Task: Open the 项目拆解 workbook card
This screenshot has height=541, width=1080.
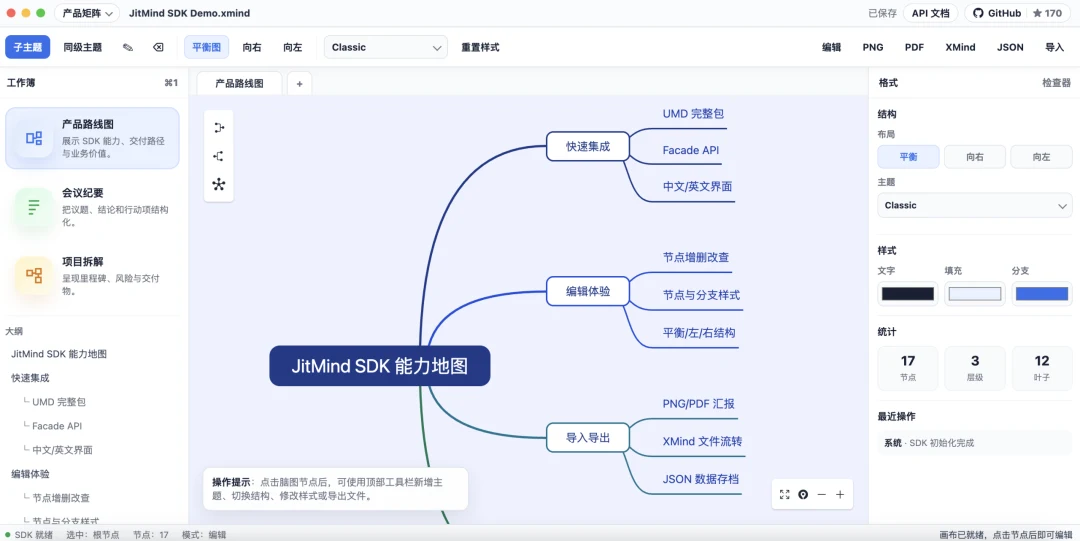Action: 92,276
